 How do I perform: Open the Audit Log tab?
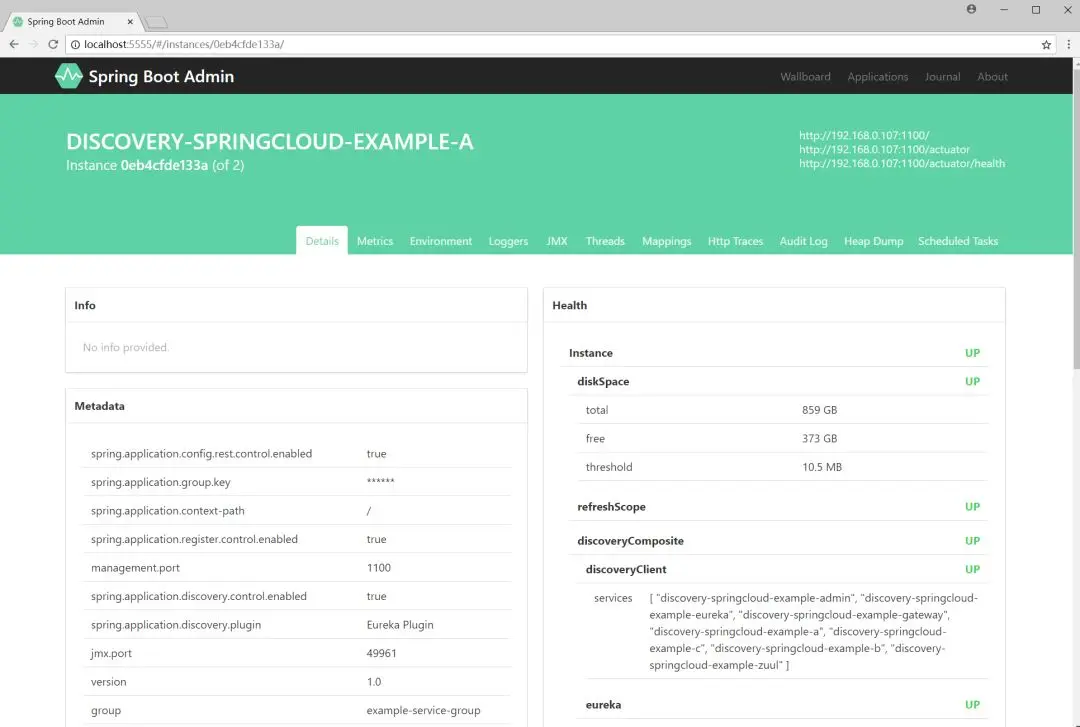pos(803,240)
